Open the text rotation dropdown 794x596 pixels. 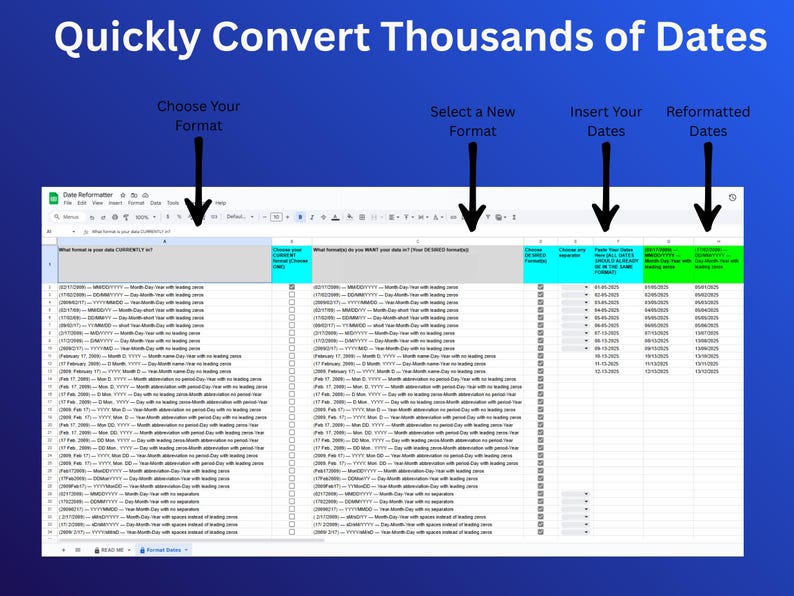pyautogui.click(x=437, y=217)
